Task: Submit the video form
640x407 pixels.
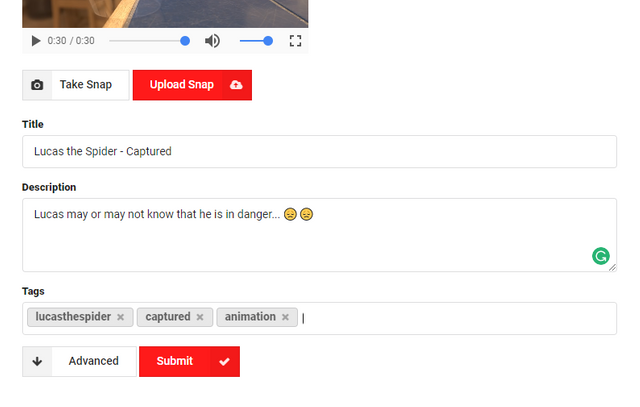Action: [189, 362]
